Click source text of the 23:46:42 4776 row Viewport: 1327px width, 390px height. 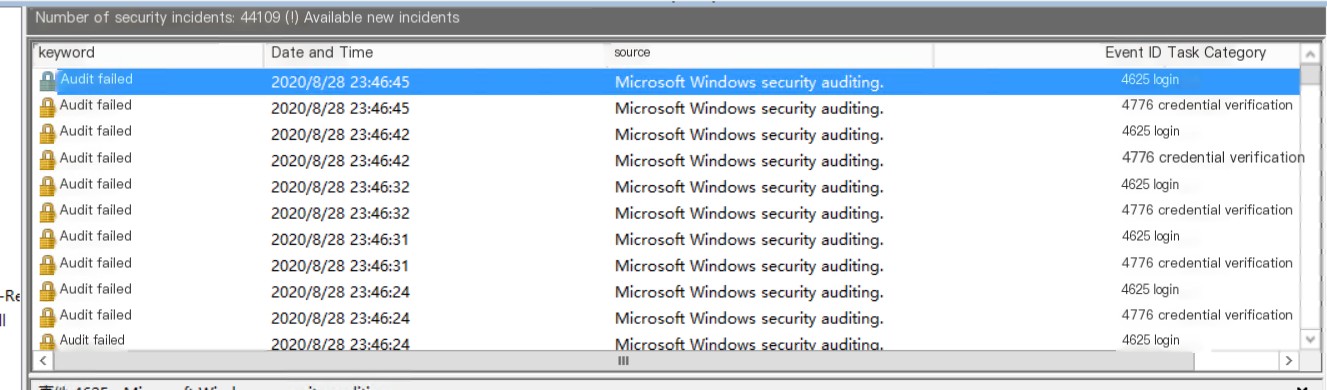click(x=749, y=161)
